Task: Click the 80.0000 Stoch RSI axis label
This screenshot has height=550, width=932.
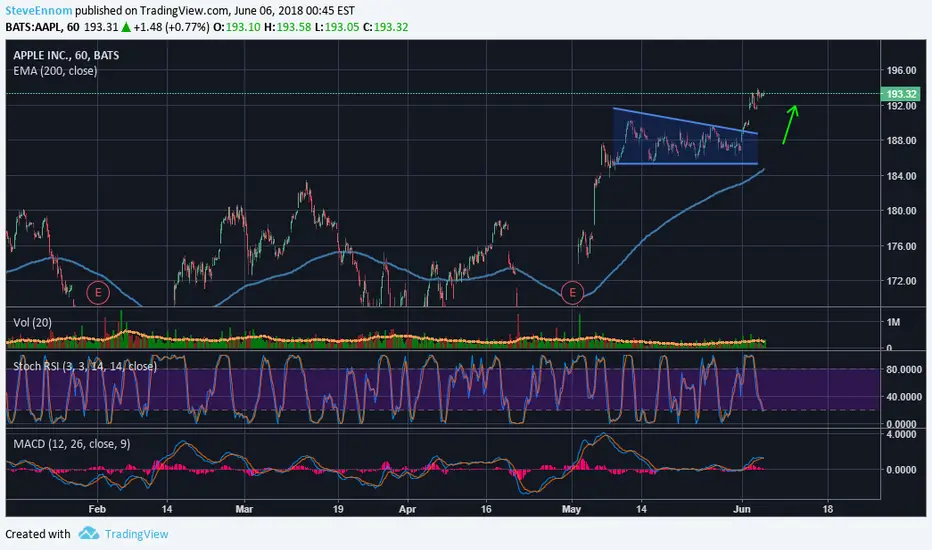Action: (904, 369)
